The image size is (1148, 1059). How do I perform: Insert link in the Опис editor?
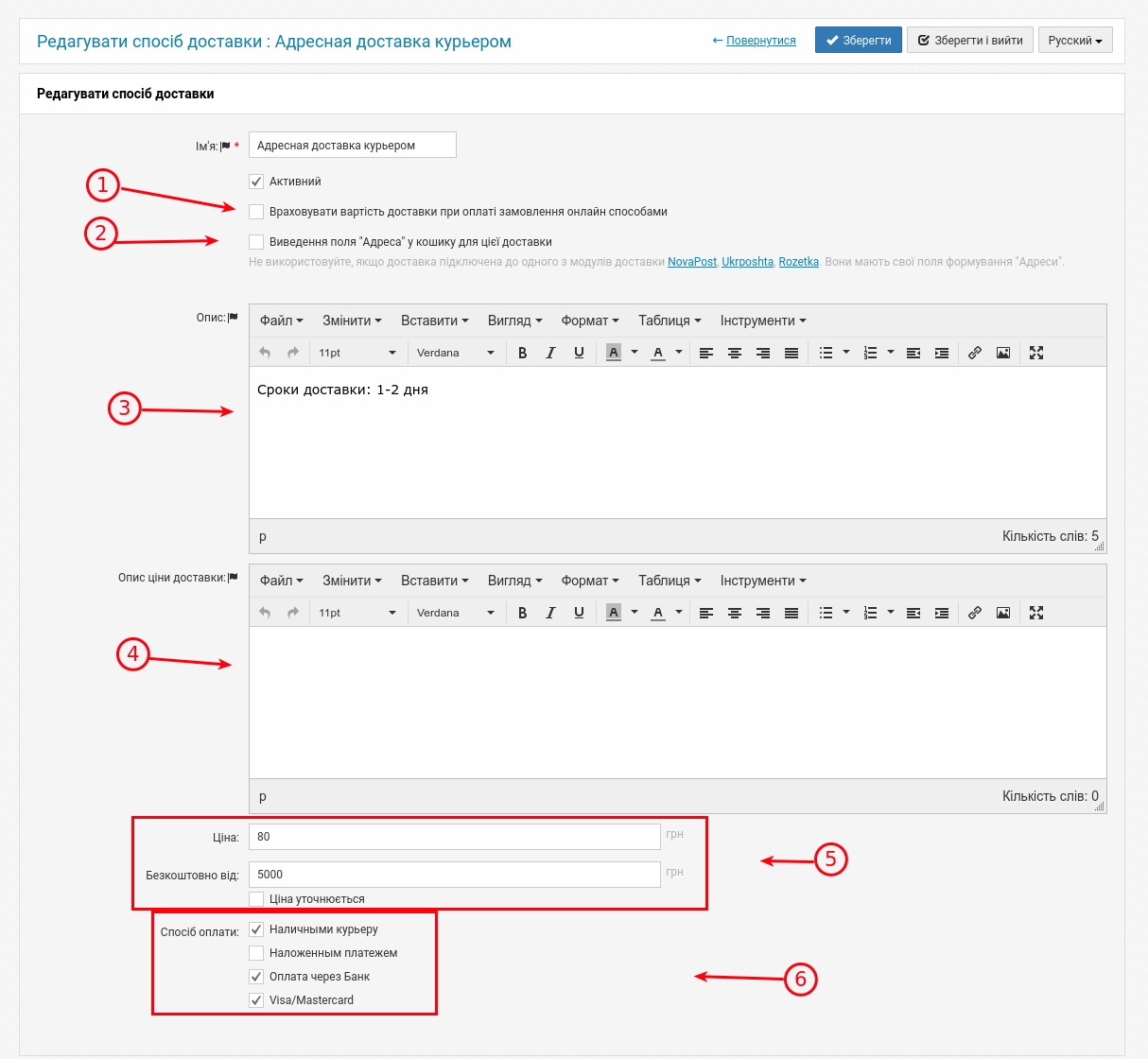975,353
